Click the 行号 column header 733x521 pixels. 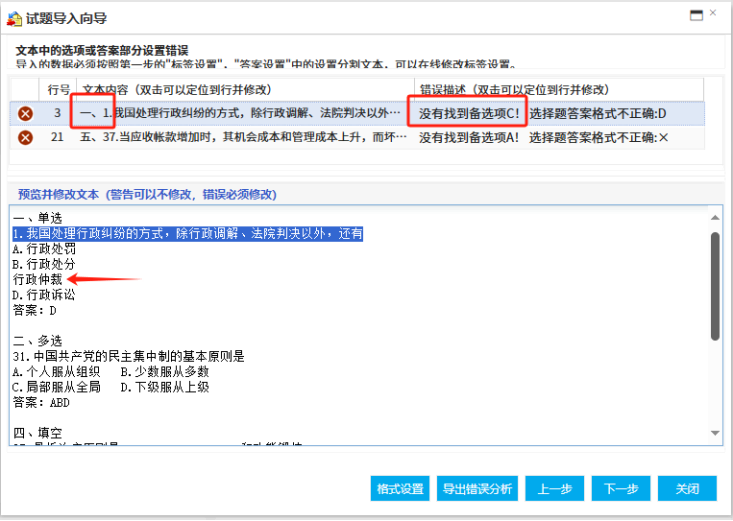(x=58, y=89)
